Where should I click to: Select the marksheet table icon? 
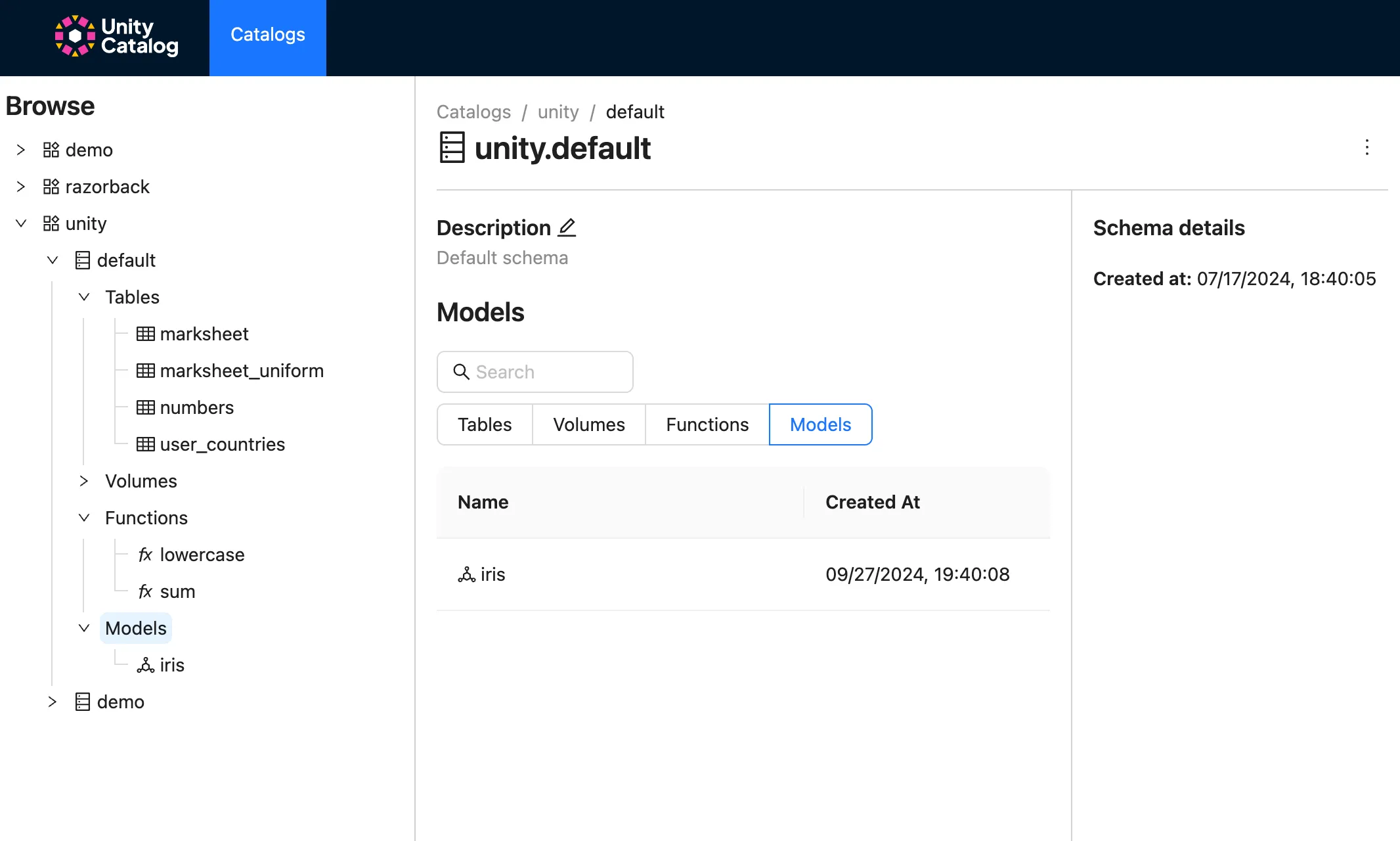(146, 334)
